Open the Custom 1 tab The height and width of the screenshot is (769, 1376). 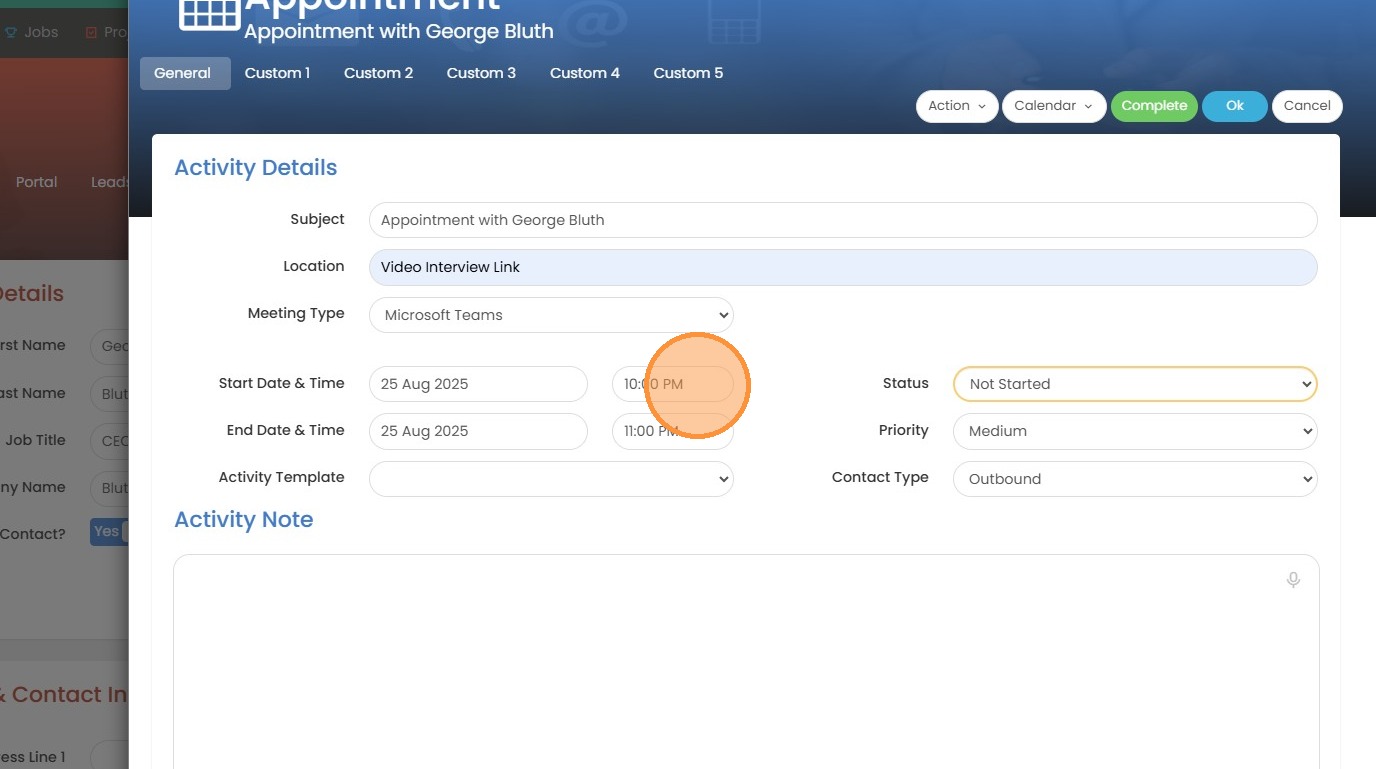277,73
